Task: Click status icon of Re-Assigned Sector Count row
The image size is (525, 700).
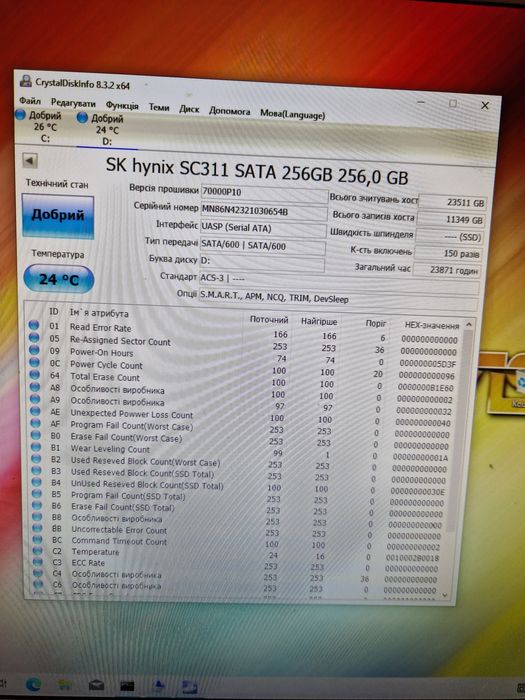Action: pyautogui.click(x=34, y=338)
